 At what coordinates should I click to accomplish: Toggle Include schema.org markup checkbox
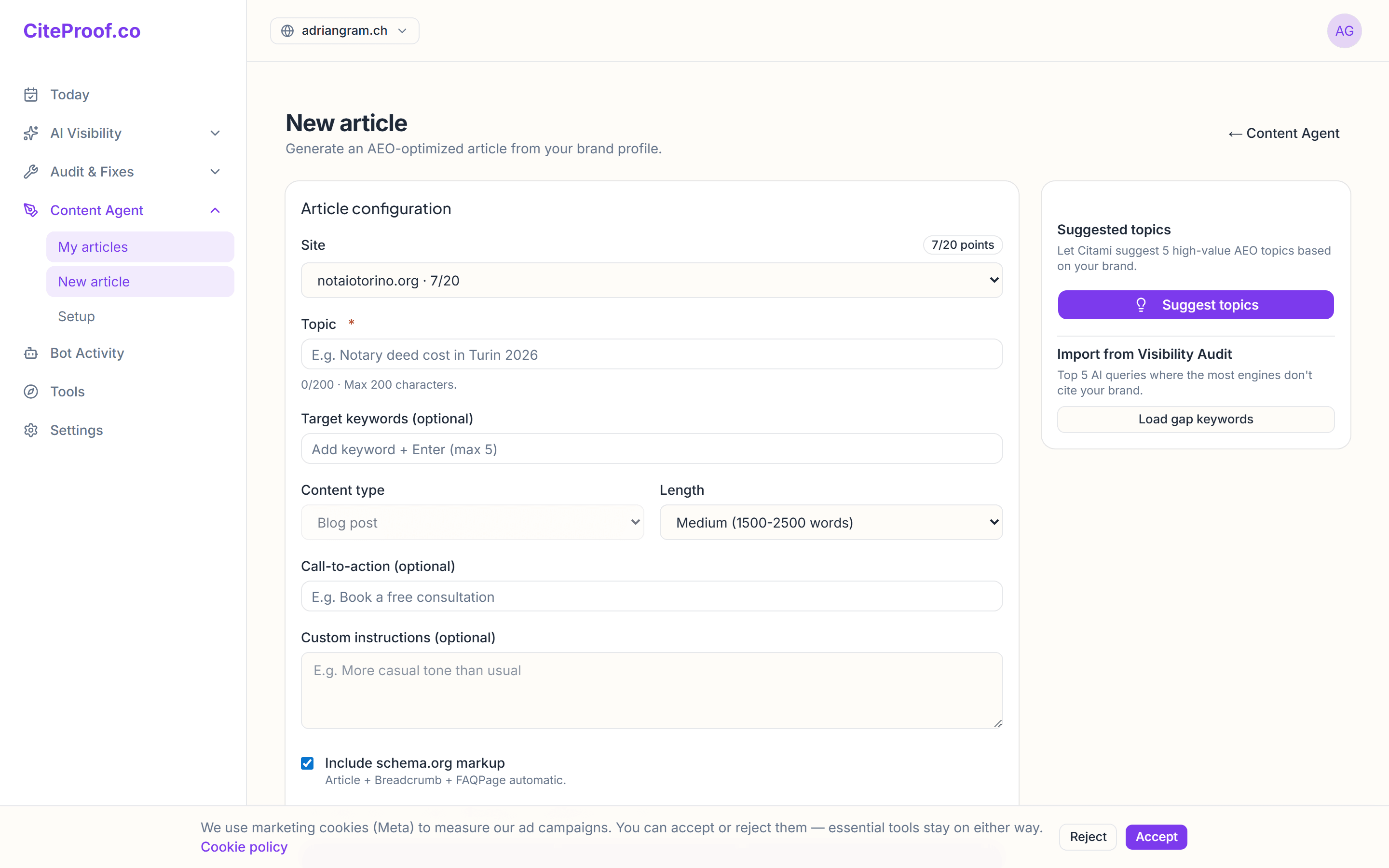click(307, 763)
